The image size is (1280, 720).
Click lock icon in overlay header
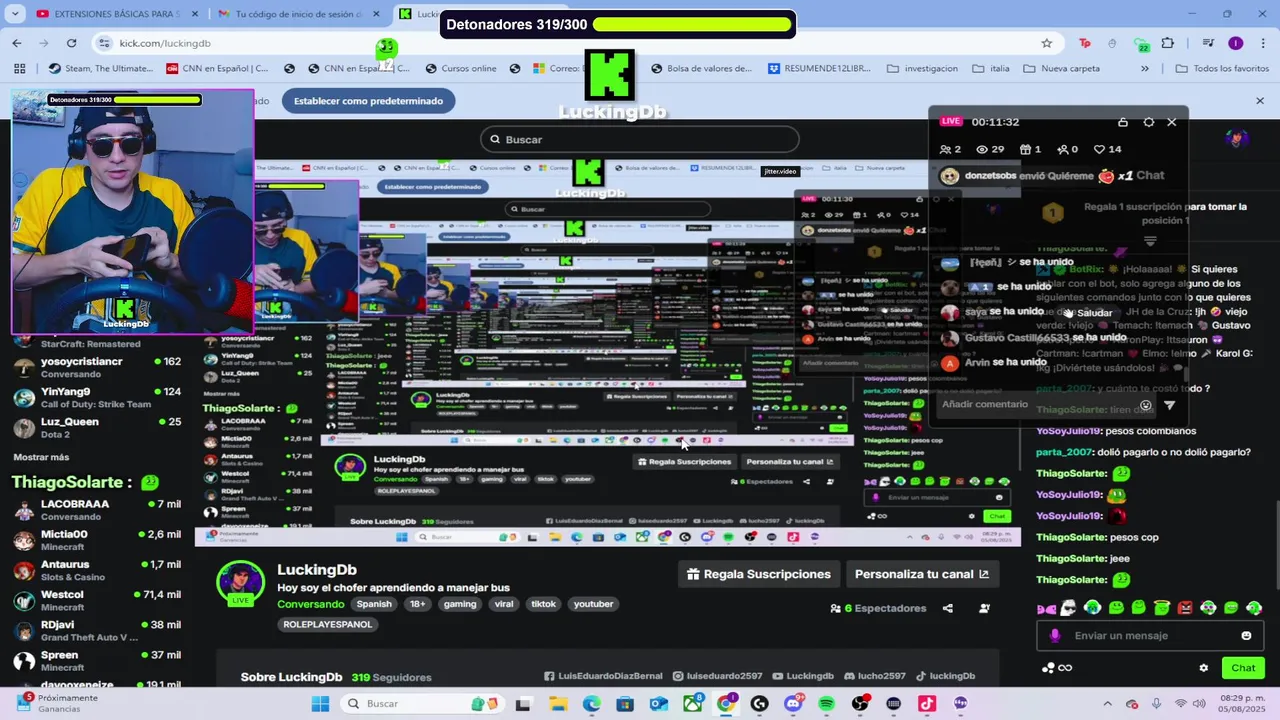1123,122
